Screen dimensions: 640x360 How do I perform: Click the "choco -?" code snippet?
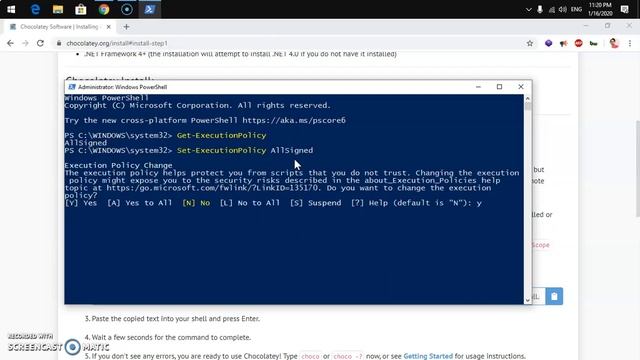(347, 356)
